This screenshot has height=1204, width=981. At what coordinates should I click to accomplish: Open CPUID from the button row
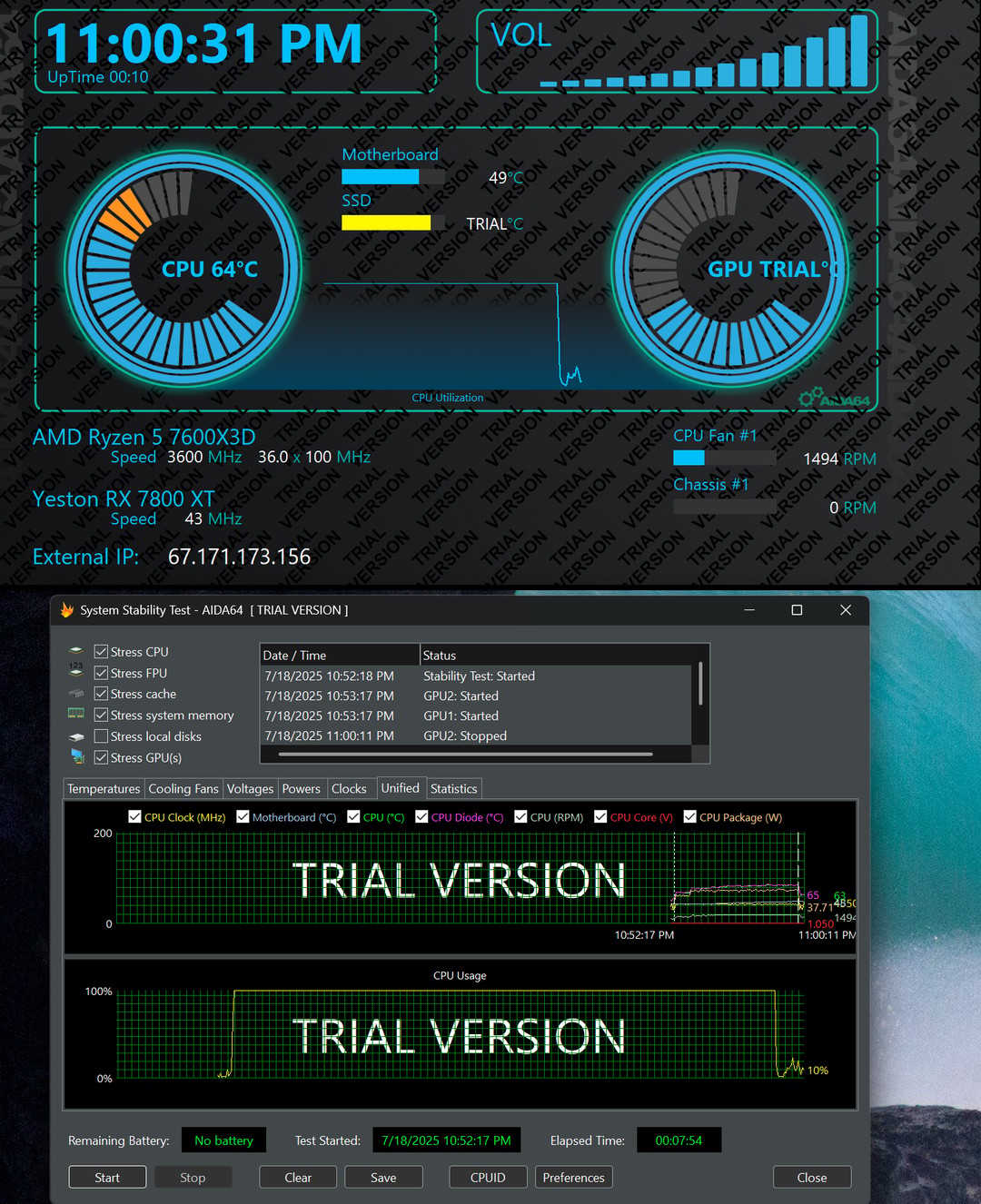488,1178
